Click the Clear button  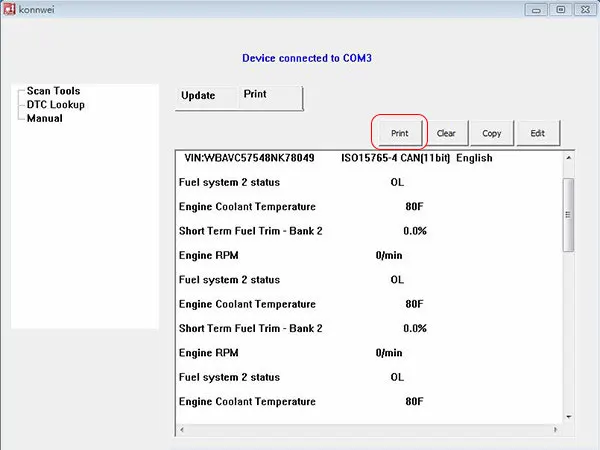(446, 133)
